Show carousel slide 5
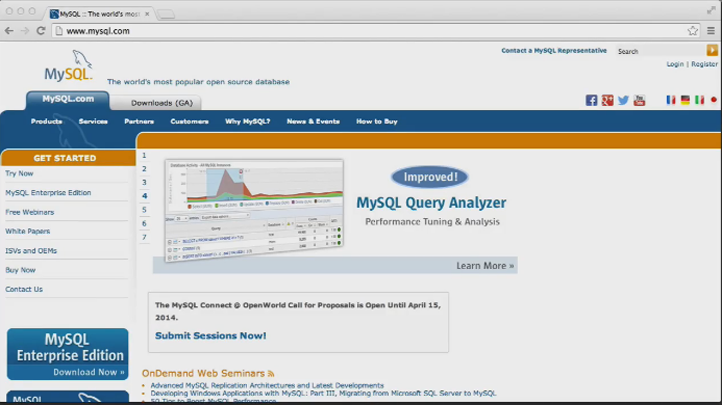This screenshot has height=405, width=722. point(144,210)
